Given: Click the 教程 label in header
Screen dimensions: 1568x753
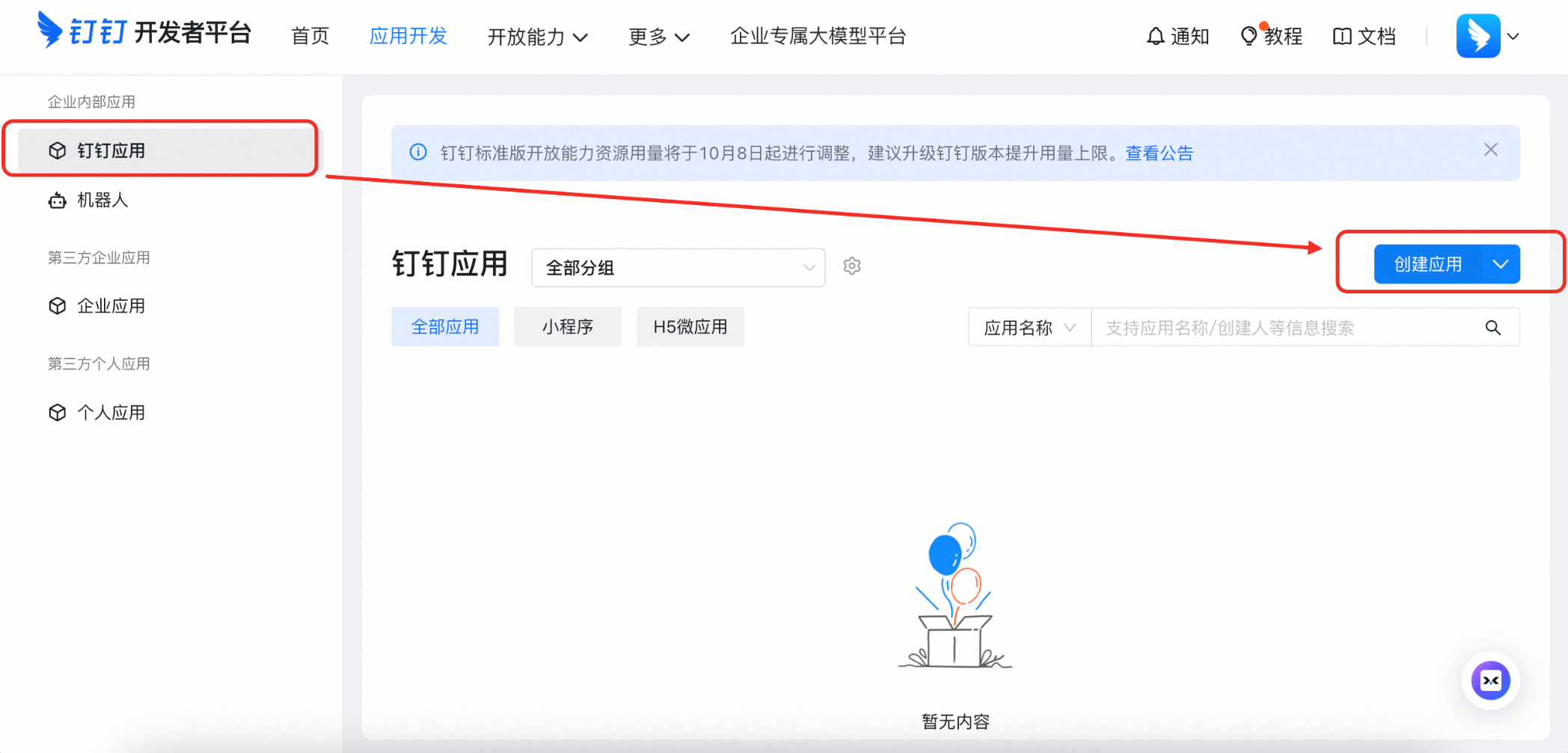Looking at the screenshot, I should tap(1284, 36).
